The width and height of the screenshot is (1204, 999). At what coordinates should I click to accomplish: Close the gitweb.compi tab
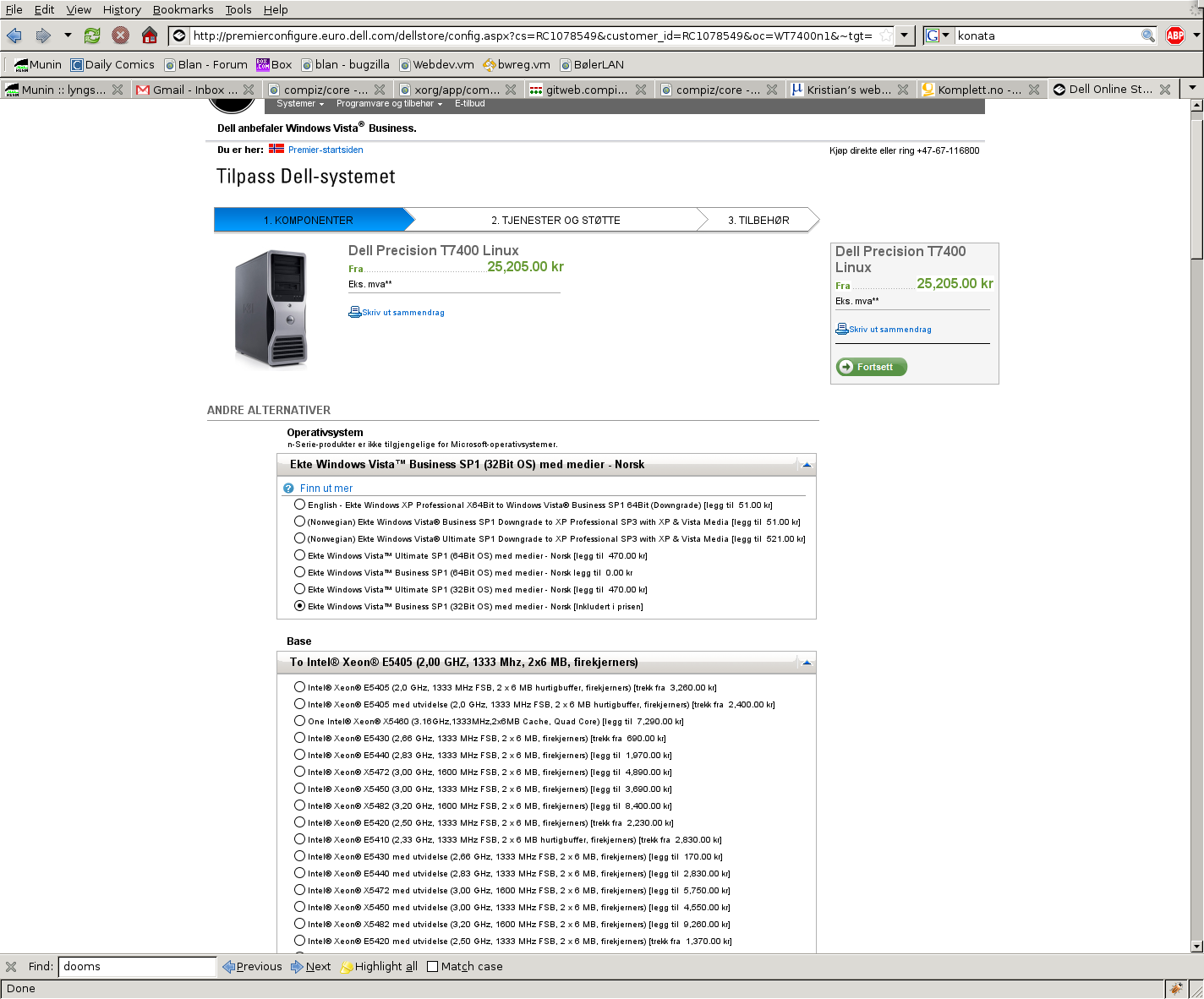click(x=641, y=90)
